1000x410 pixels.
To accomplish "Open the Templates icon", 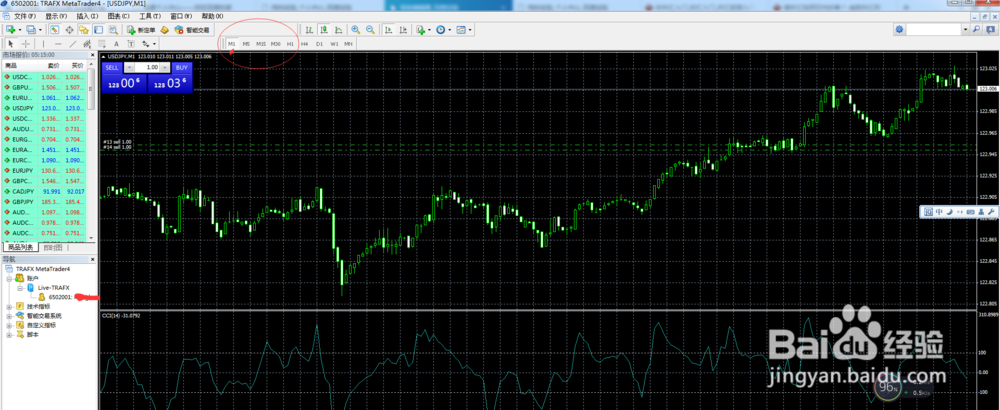I will click(461, 29).
